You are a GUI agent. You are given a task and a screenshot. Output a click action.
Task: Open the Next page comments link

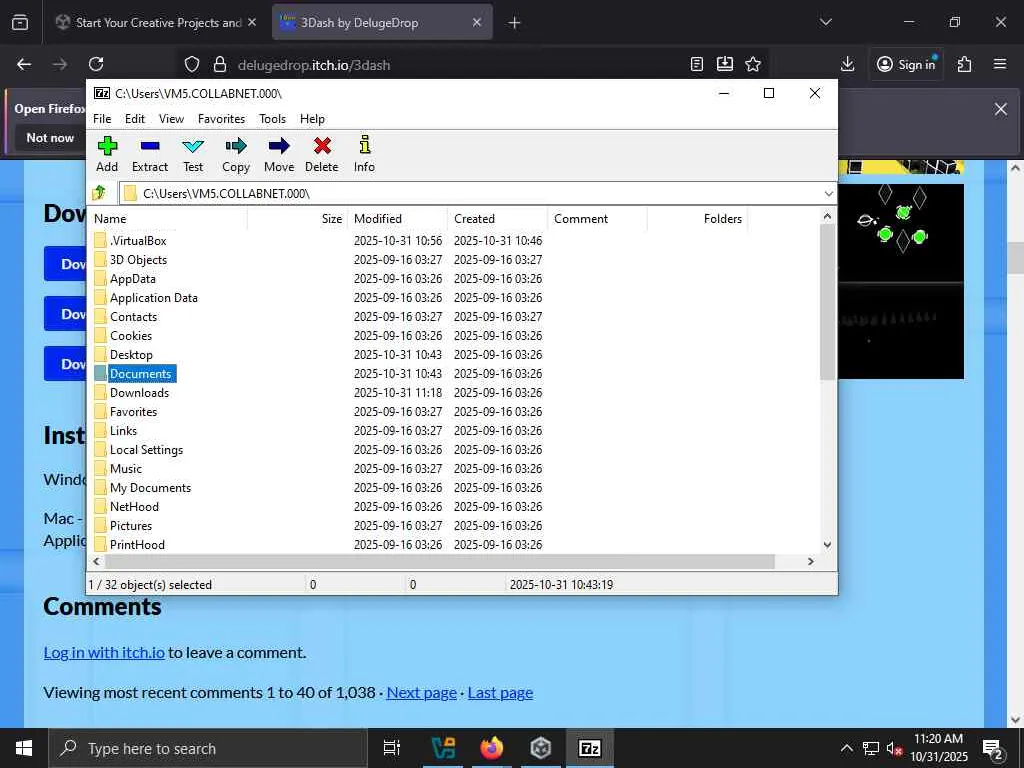(x=421, y=692)
